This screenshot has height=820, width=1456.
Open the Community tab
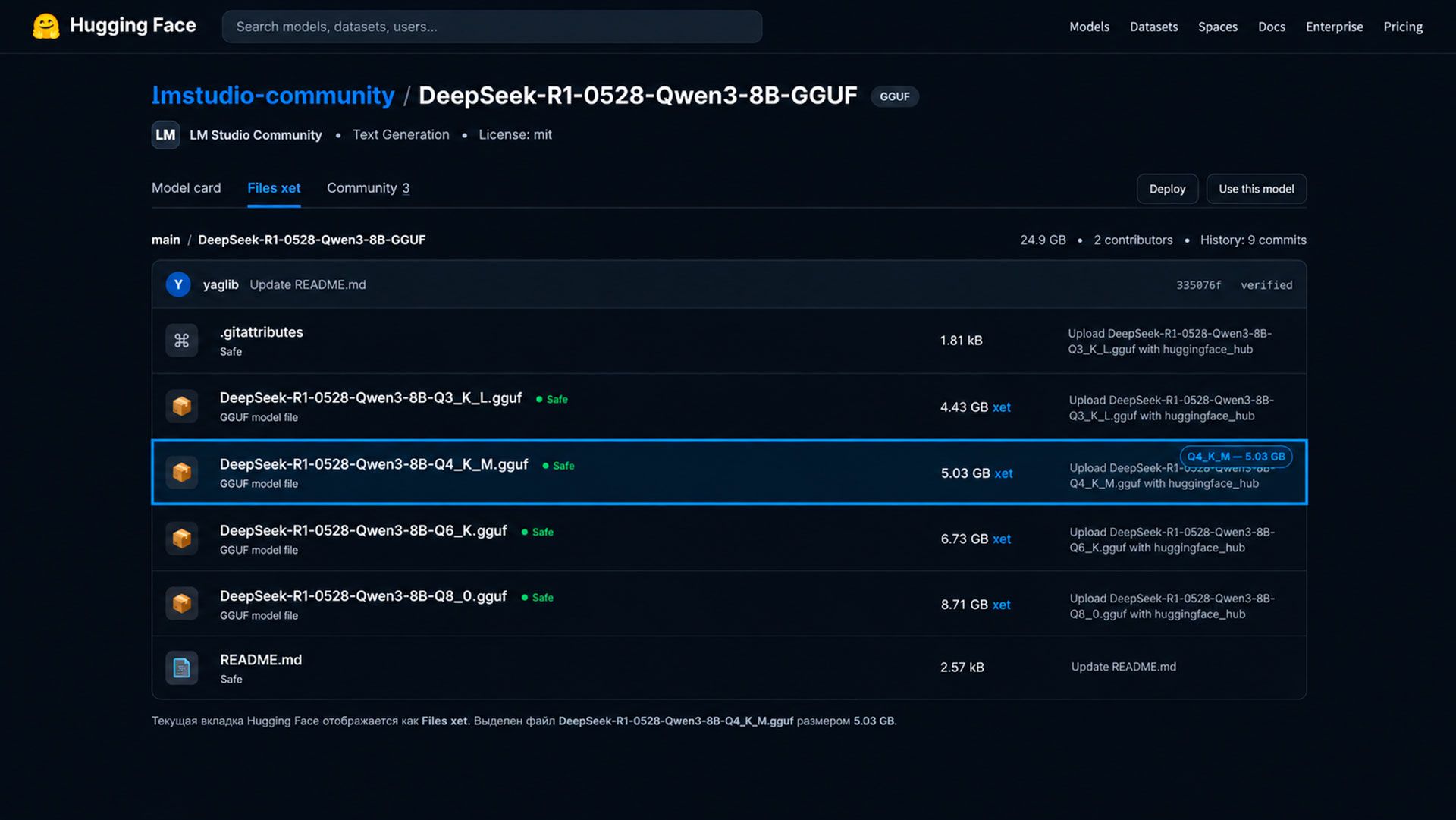tap(369, 188)
